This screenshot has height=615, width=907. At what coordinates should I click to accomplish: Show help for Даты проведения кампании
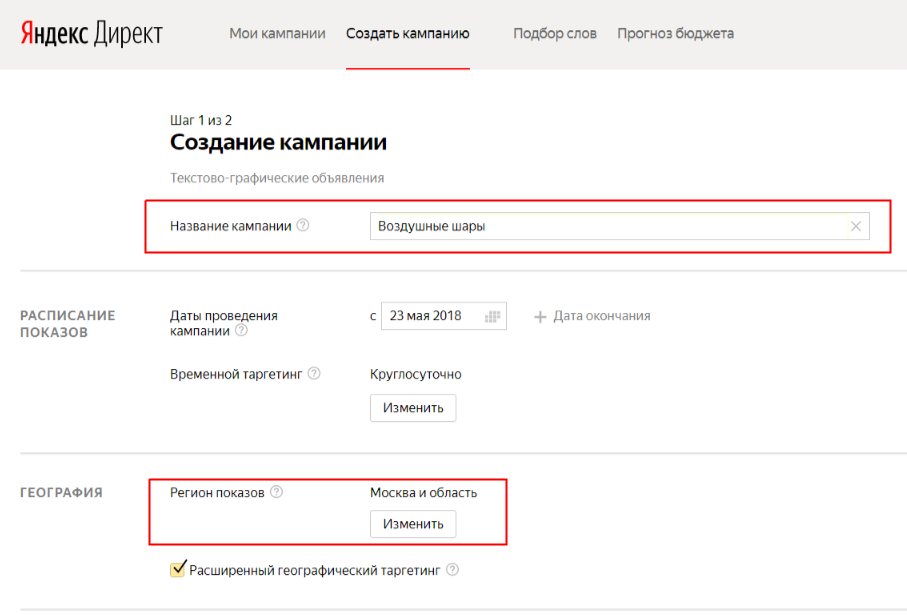pyautogui.click(x=241, y=331)
